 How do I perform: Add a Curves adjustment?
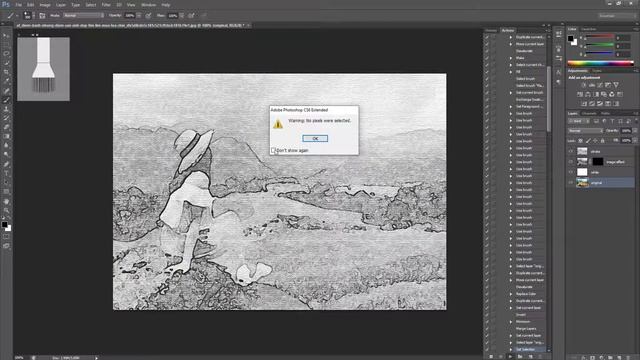tap(600, 85)
